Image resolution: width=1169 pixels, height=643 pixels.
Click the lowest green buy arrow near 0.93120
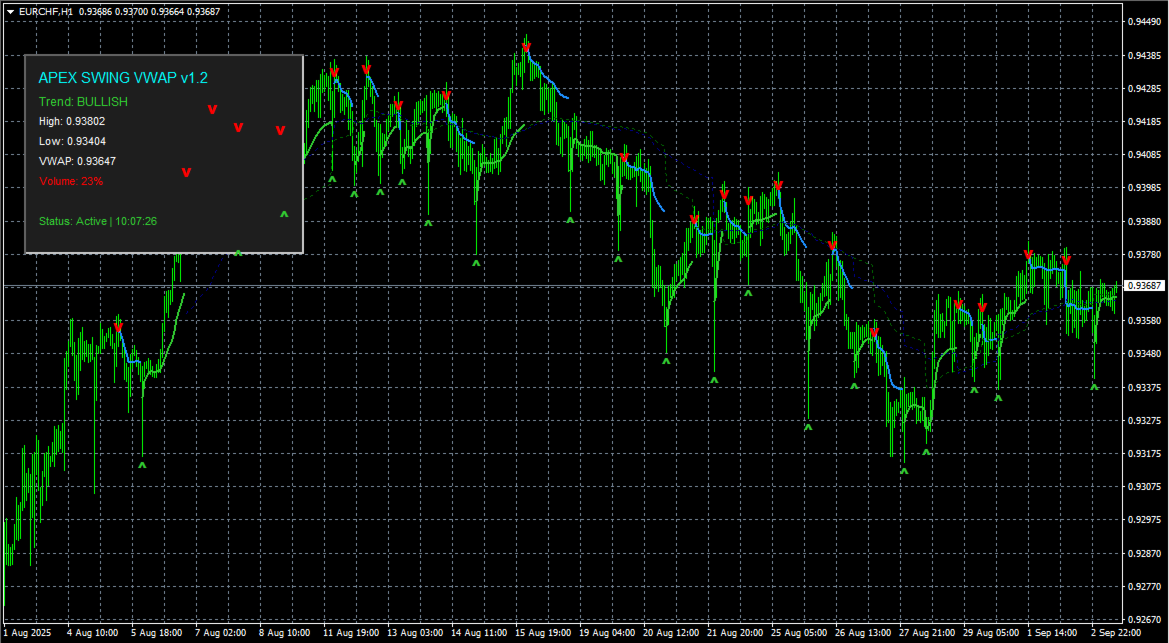[904, 471]
